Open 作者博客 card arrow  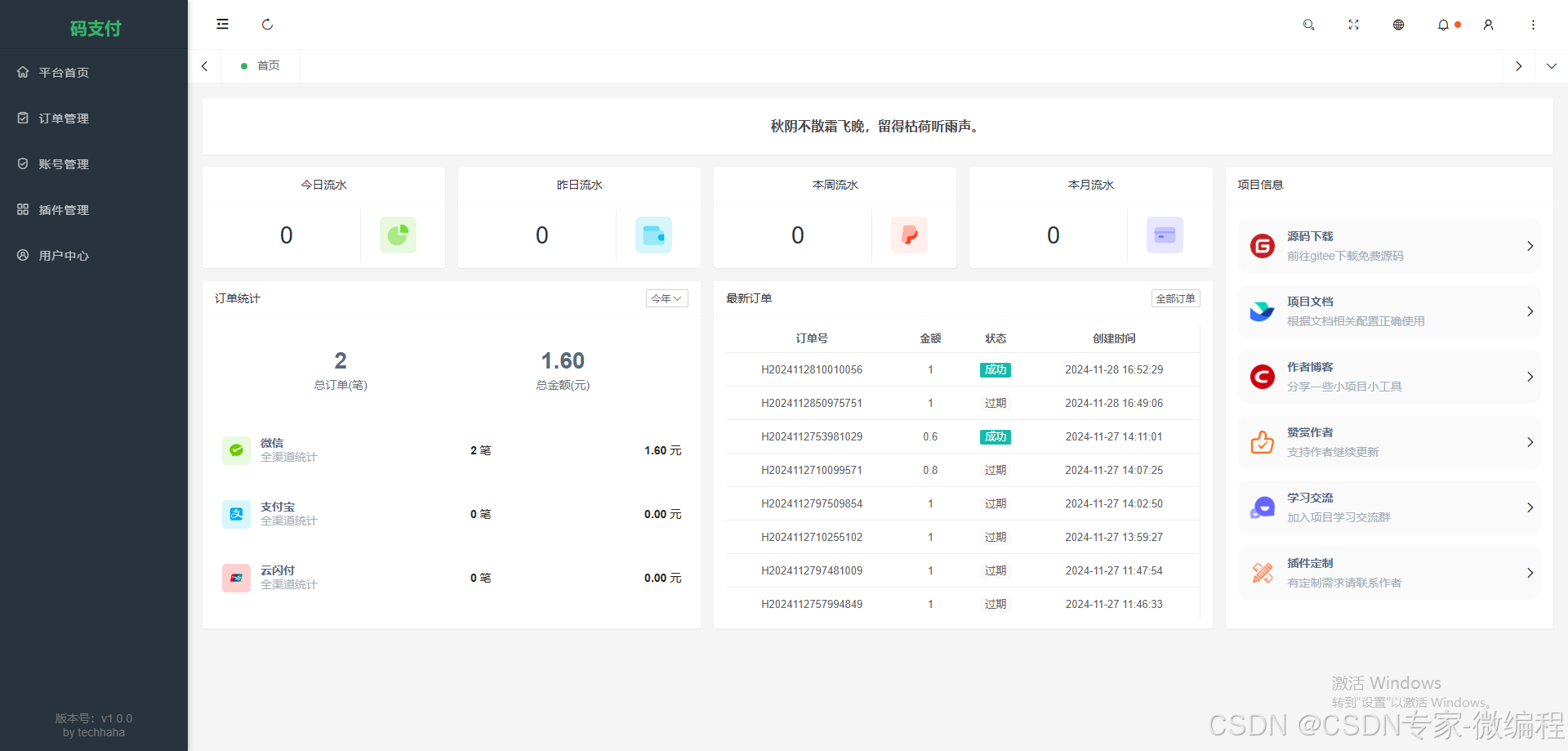click(x=1530, y=377)
